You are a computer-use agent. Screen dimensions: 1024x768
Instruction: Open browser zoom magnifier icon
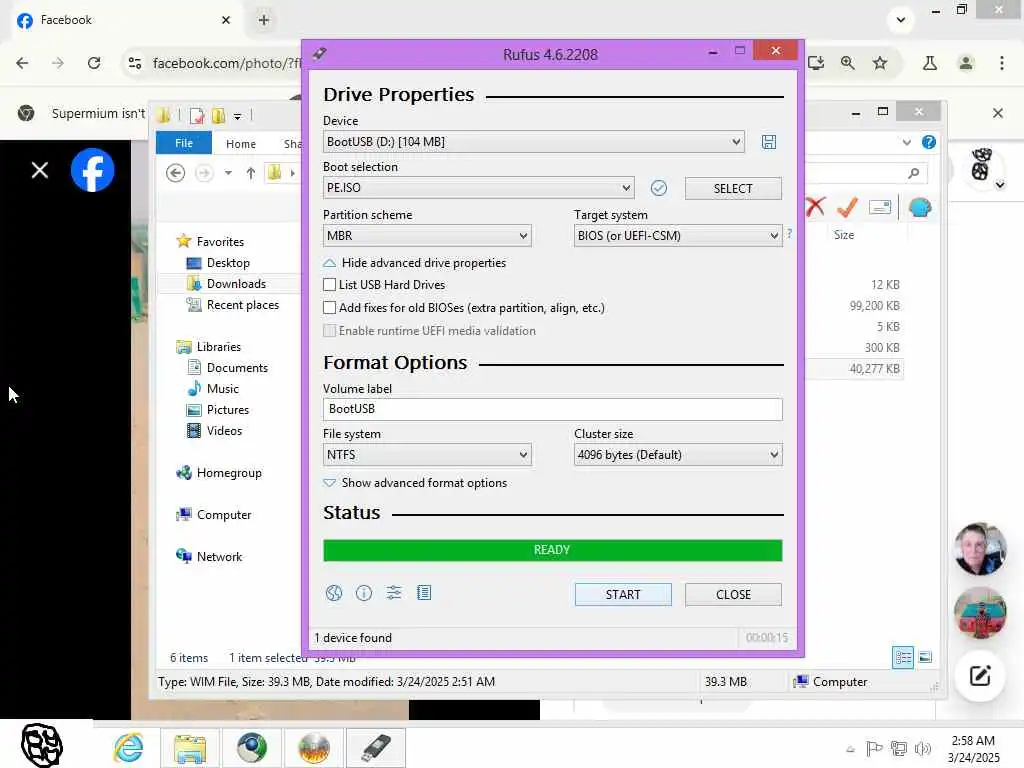point(848,63)
